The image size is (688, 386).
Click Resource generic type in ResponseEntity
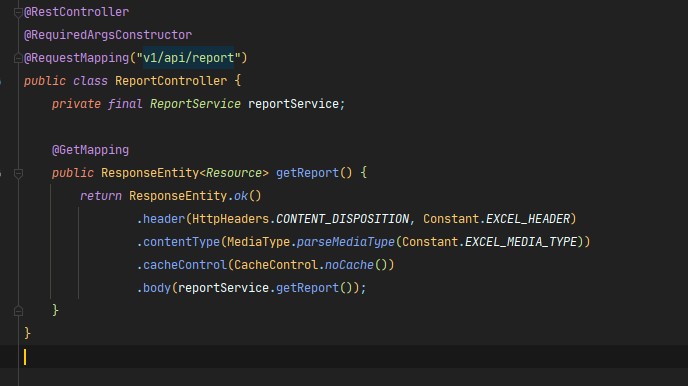pos(234,173)
